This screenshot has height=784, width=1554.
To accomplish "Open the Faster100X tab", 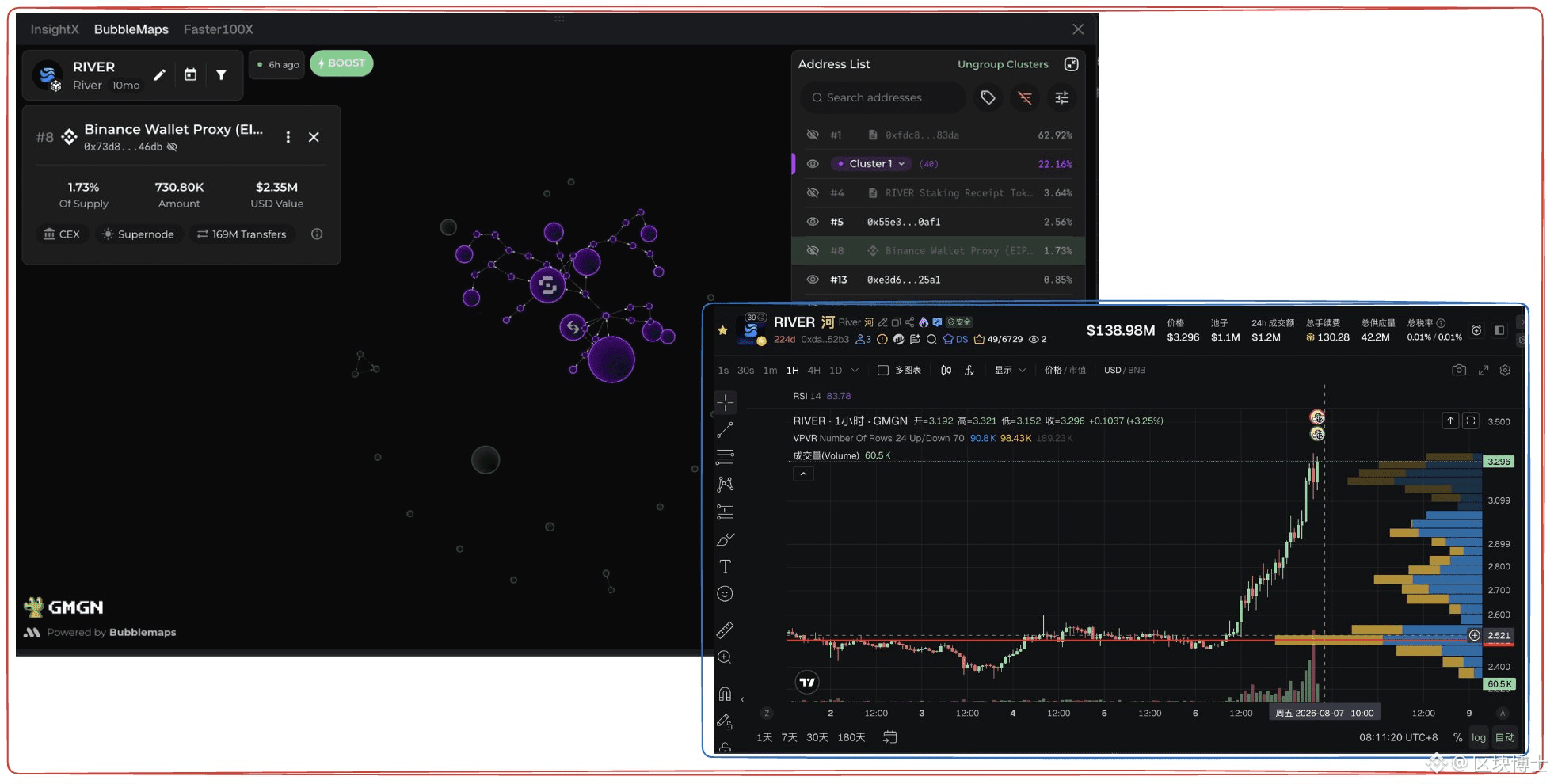I will [219, 29].
